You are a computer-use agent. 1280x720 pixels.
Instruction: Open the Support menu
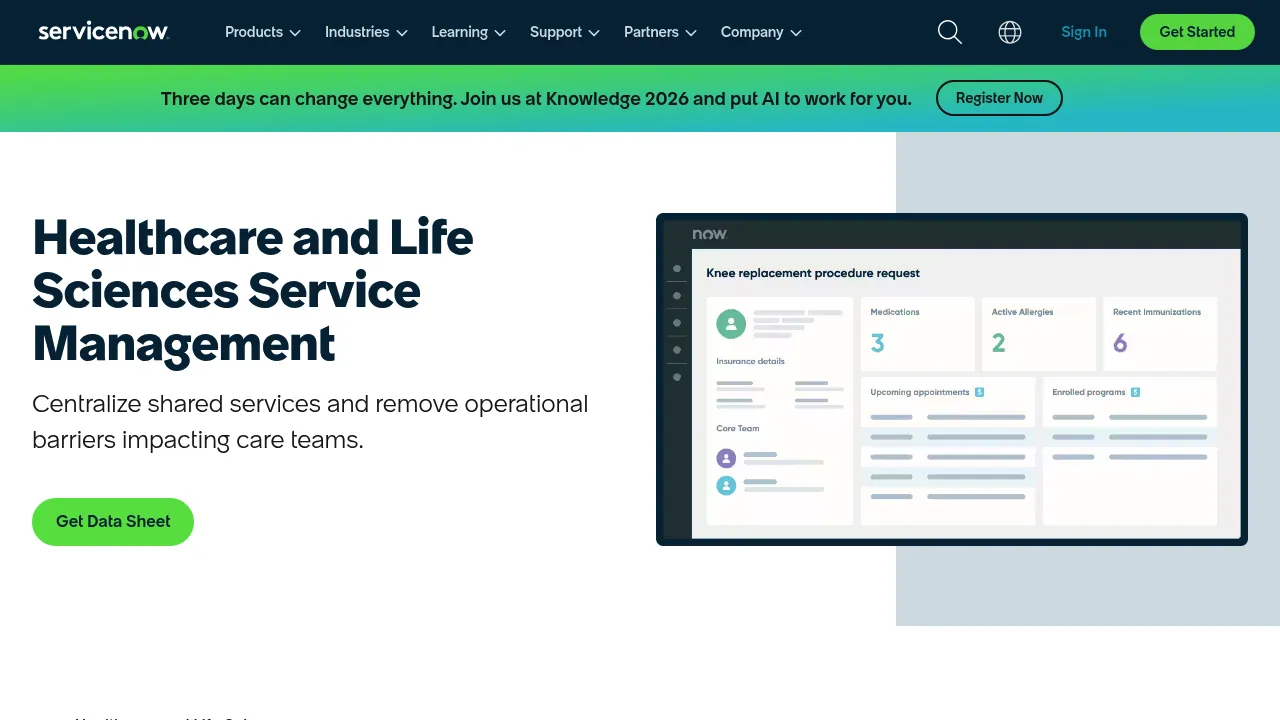coord(565,32)
